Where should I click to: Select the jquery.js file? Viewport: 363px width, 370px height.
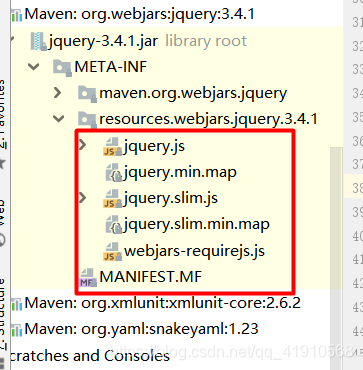click(154, 146)
